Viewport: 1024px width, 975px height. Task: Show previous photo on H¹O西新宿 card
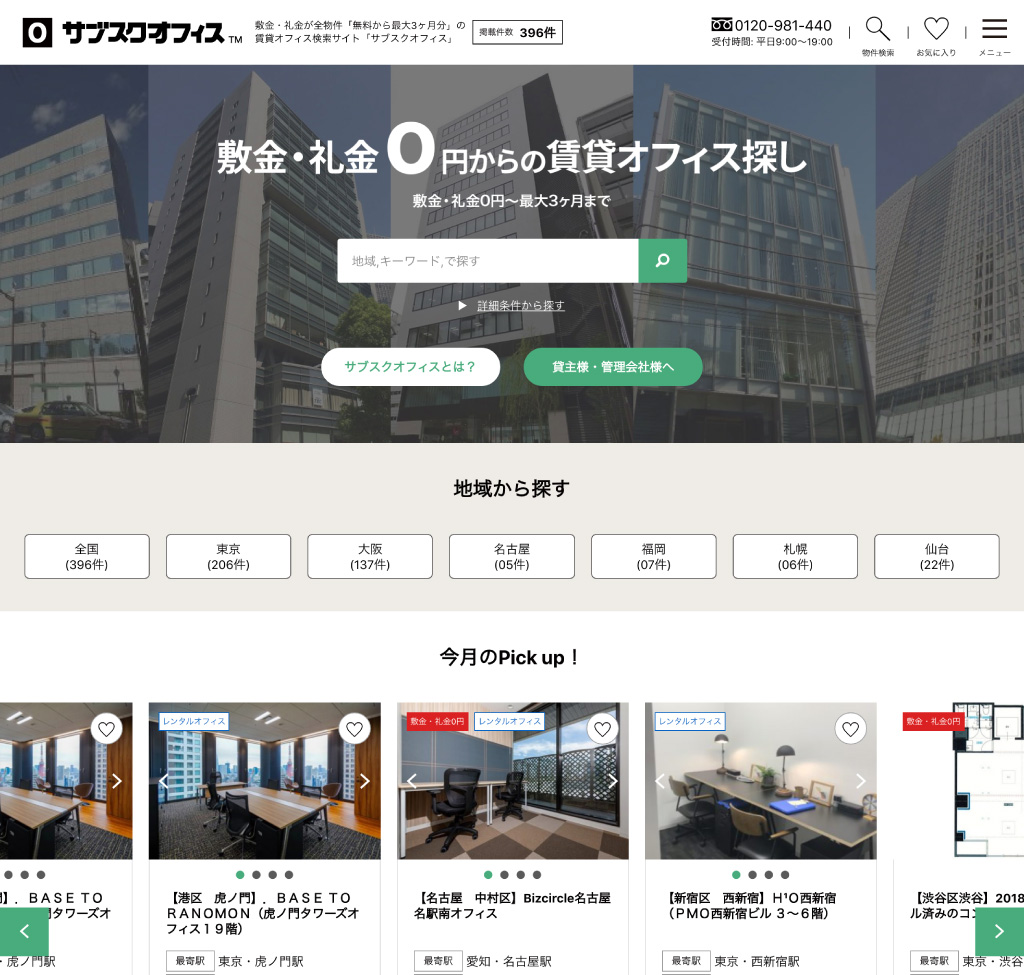pyautogui.click(x=660, y=781)
